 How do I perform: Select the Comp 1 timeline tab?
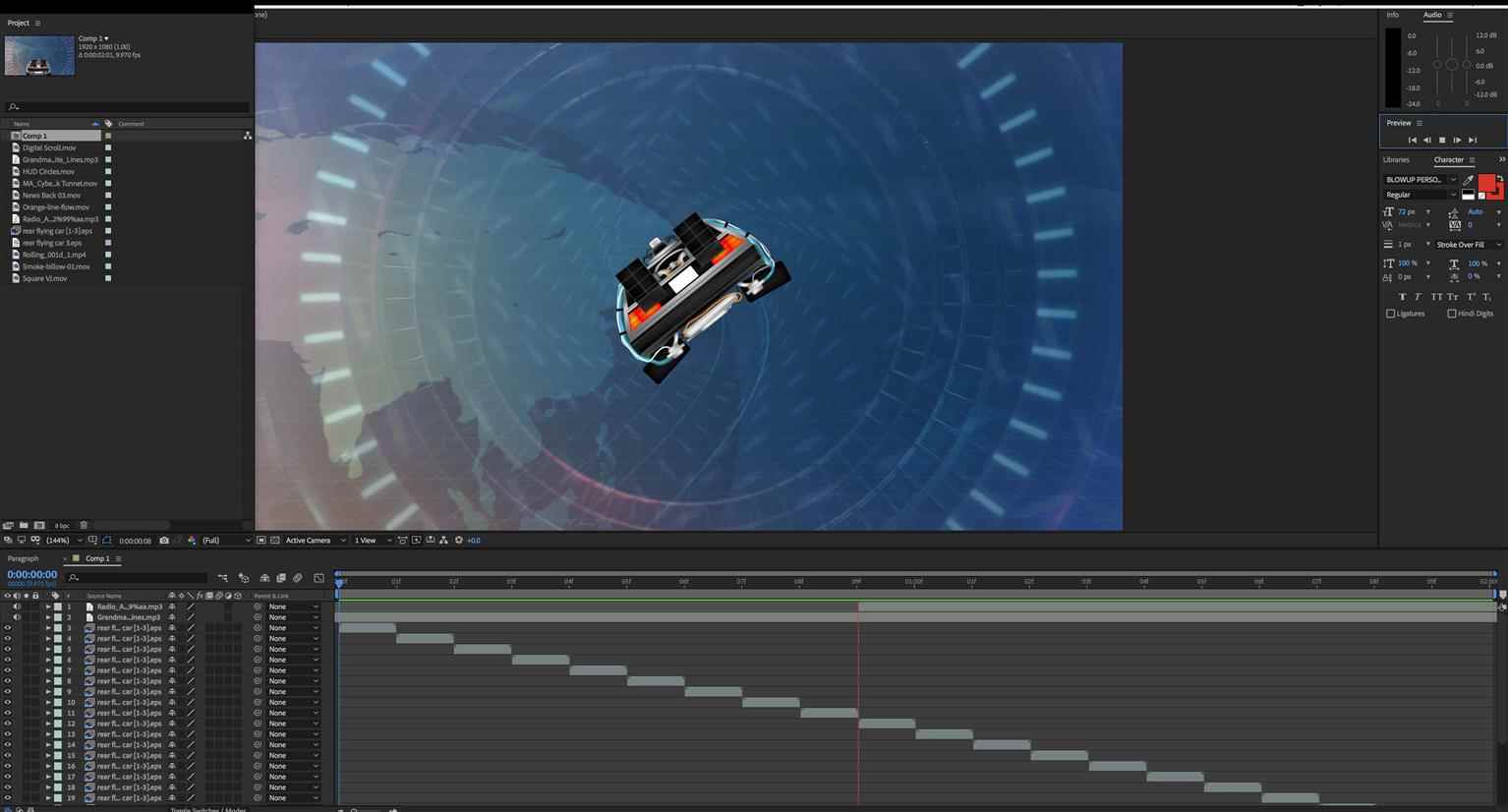point(97,558)
